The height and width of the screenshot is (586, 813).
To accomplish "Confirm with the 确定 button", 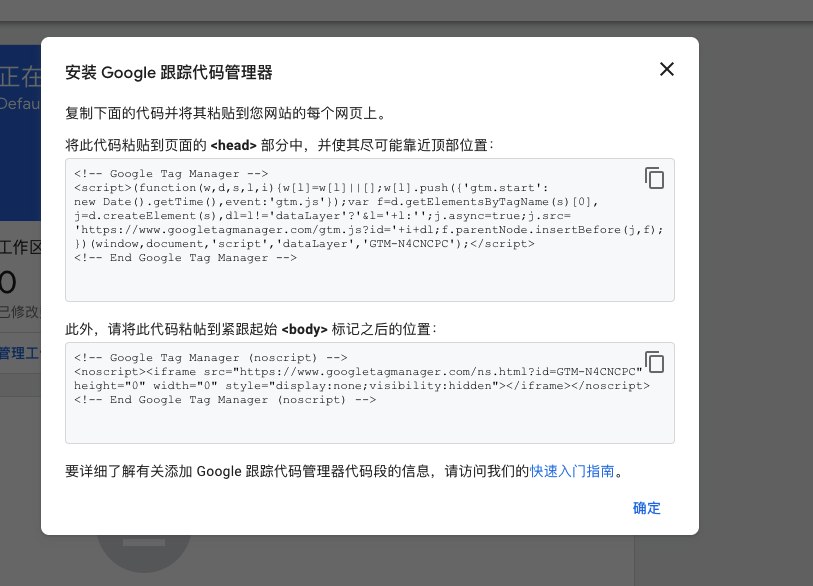I will tap(647, 508).
